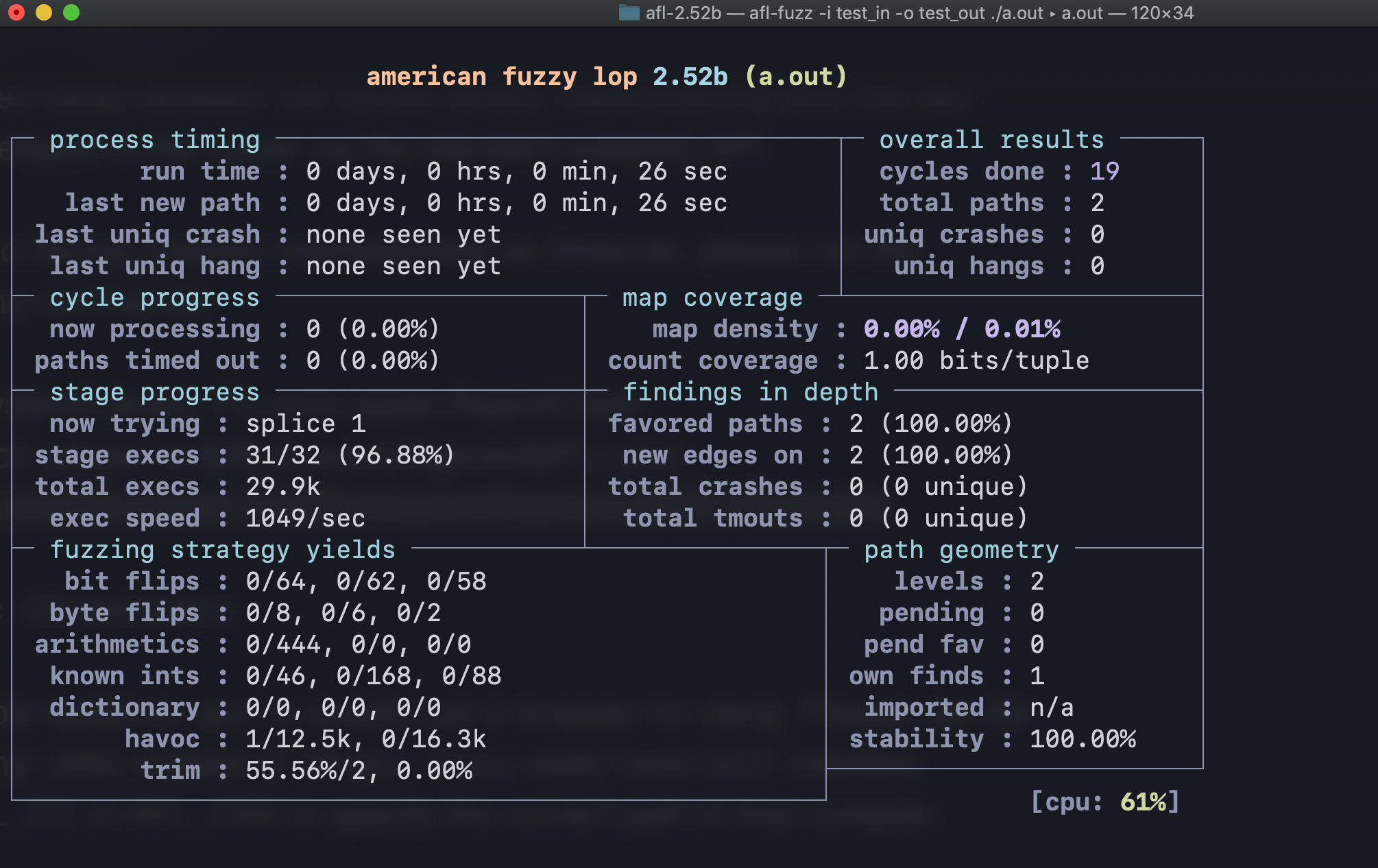Click the levels value '2'
The height and width of the screenshot is (868, 1378).
coord(1037,581)
